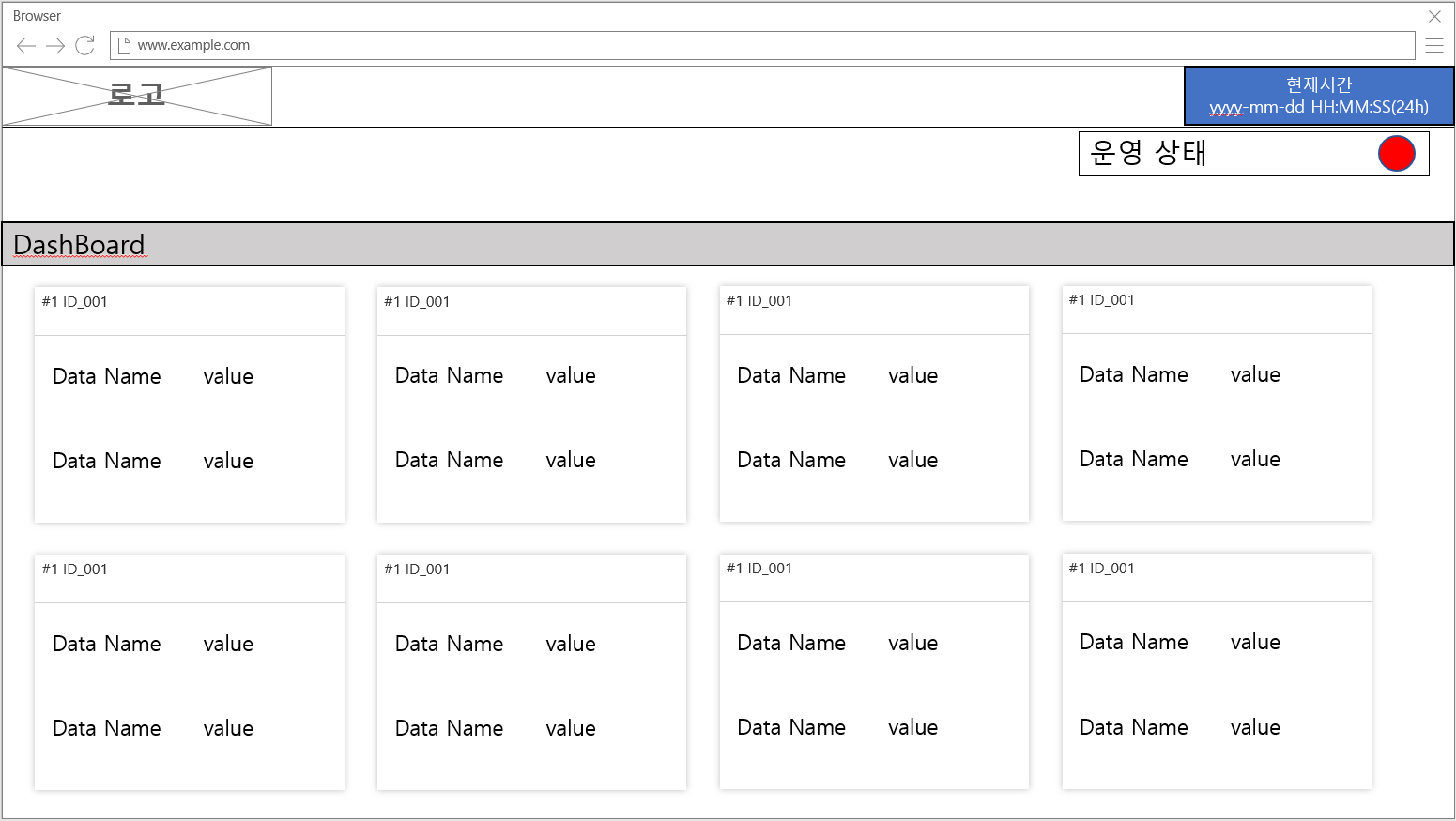The height and width of the screenshot is (821, 1456).
Task: Go back with the browser back arrow
Action: tap(26, 45)
